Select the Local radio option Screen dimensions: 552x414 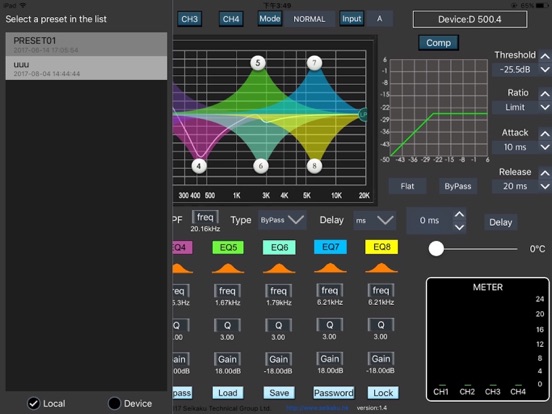click(x=34, y=403)
